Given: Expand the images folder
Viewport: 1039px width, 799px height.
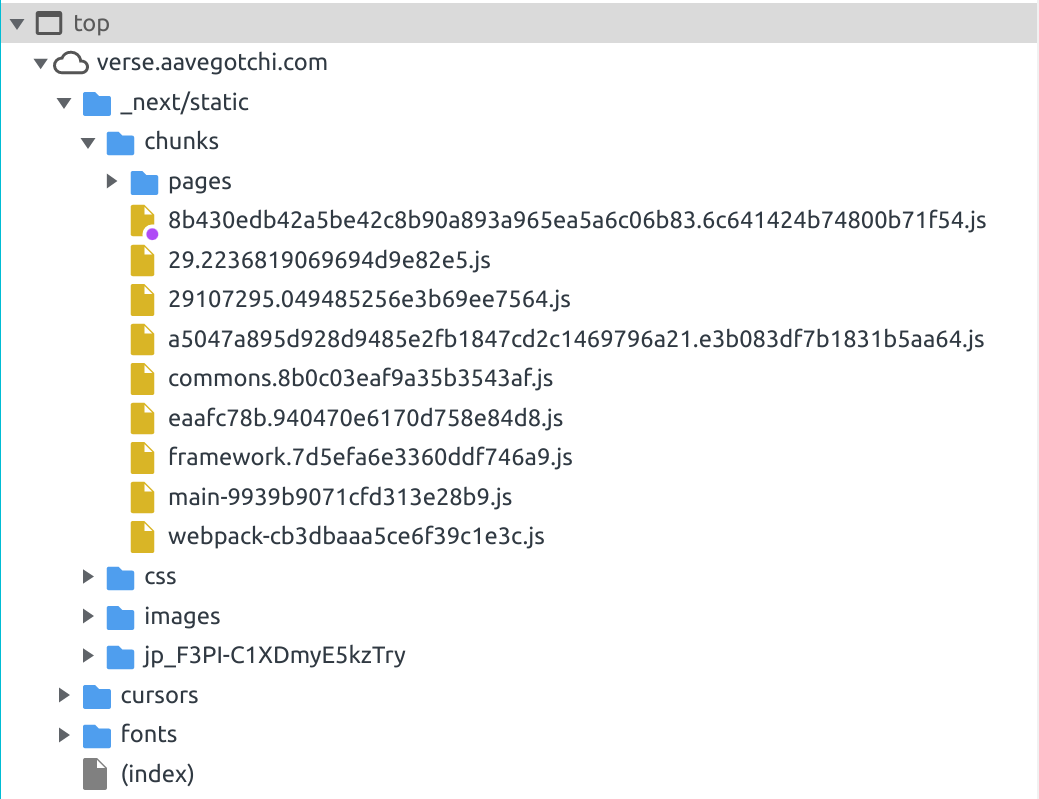Looking at the screenshot, I should click(88, 616).
